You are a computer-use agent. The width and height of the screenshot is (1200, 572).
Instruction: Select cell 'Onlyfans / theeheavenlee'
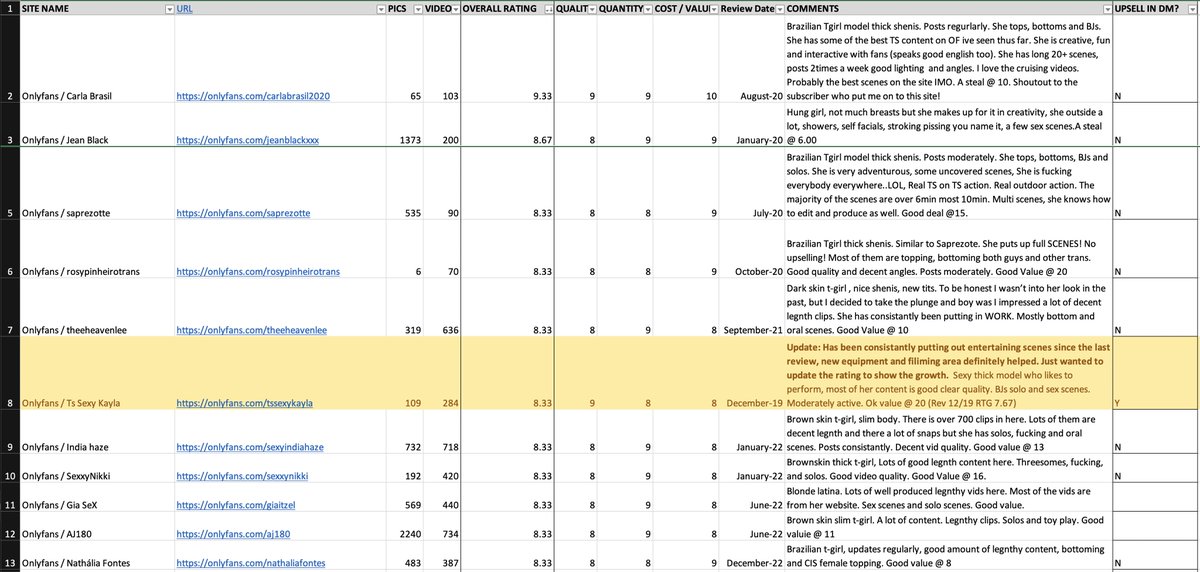[97, 308]
